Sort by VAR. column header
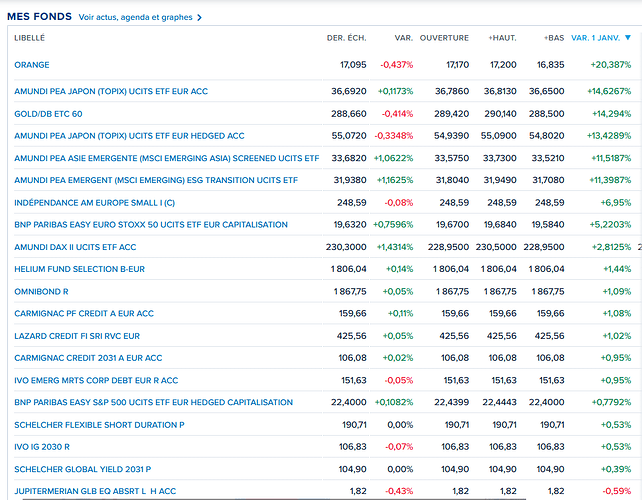This screenshot has width=642, height=500. point(404,38)
